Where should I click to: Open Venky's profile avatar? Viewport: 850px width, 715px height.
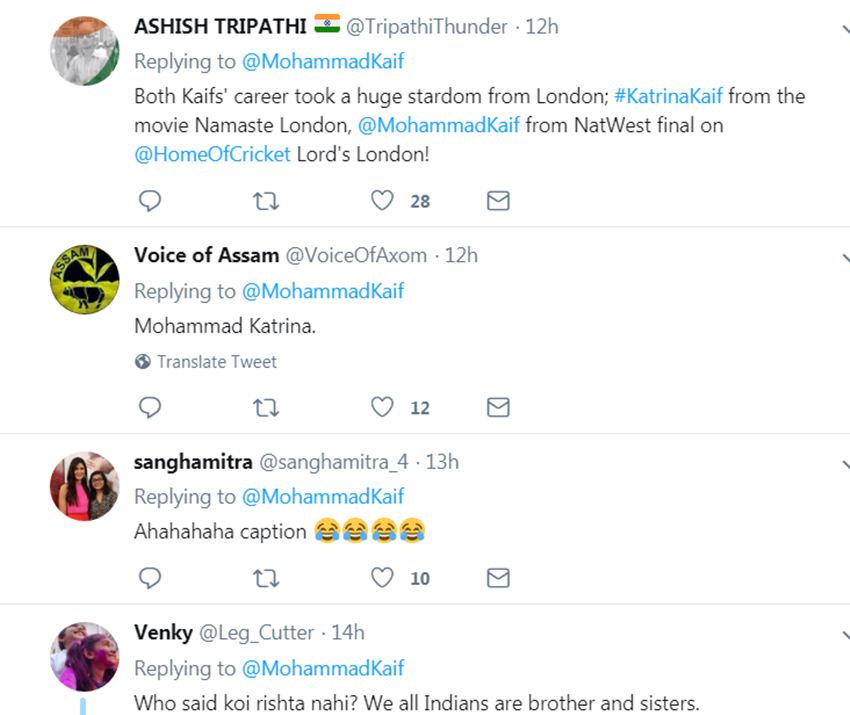(85, 656)
